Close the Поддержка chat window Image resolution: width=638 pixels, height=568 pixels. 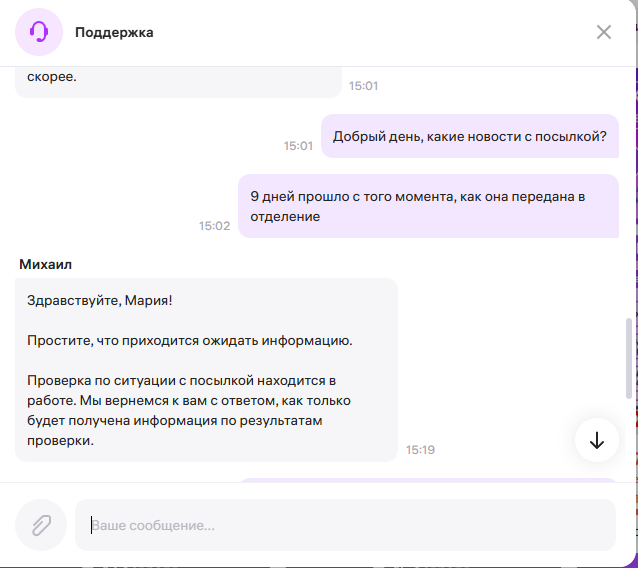click(x=604, y=32)
